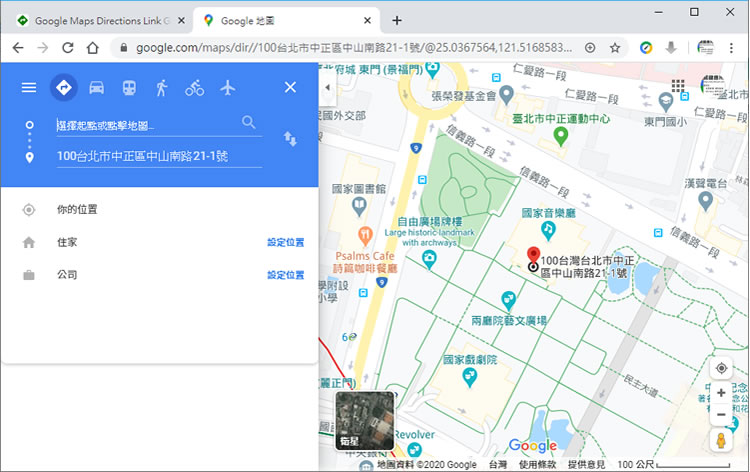Click the address bar URL

click(x=354, y=48)
